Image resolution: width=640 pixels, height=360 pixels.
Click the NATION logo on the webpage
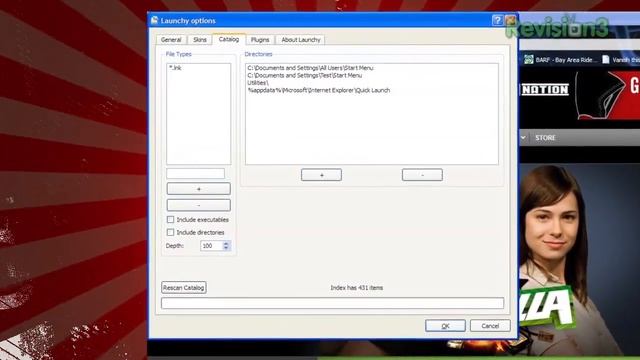(x=545, y=89)
